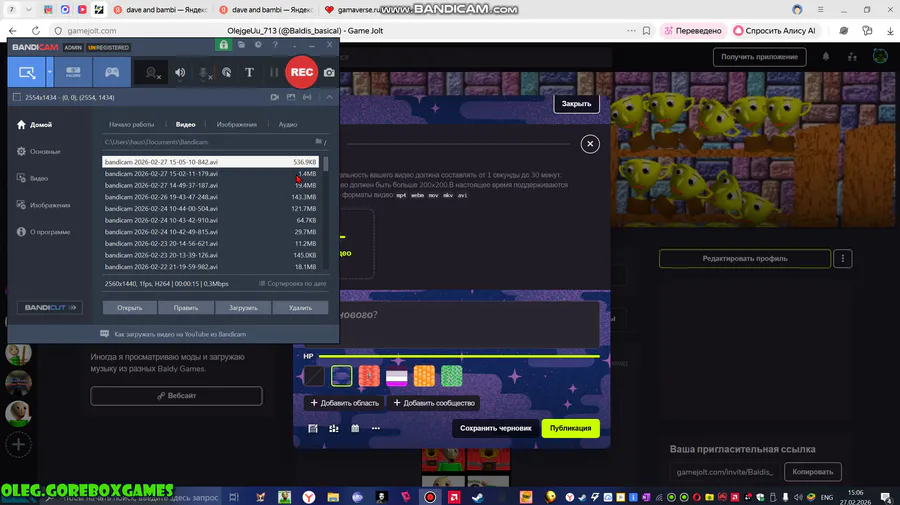
Task: Select the empty no-background swatch
Action: (314, 376)
